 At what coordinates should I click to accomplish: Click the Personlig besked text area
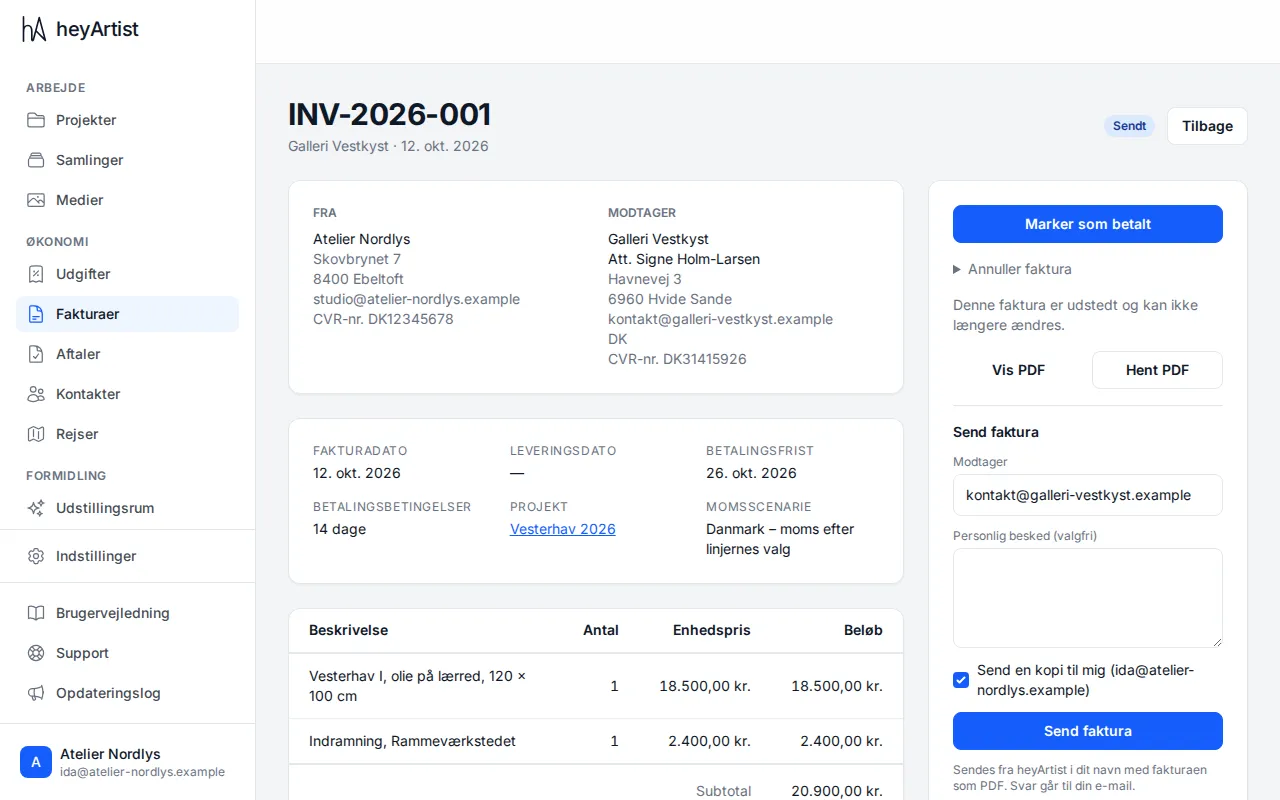point(1088,598)
